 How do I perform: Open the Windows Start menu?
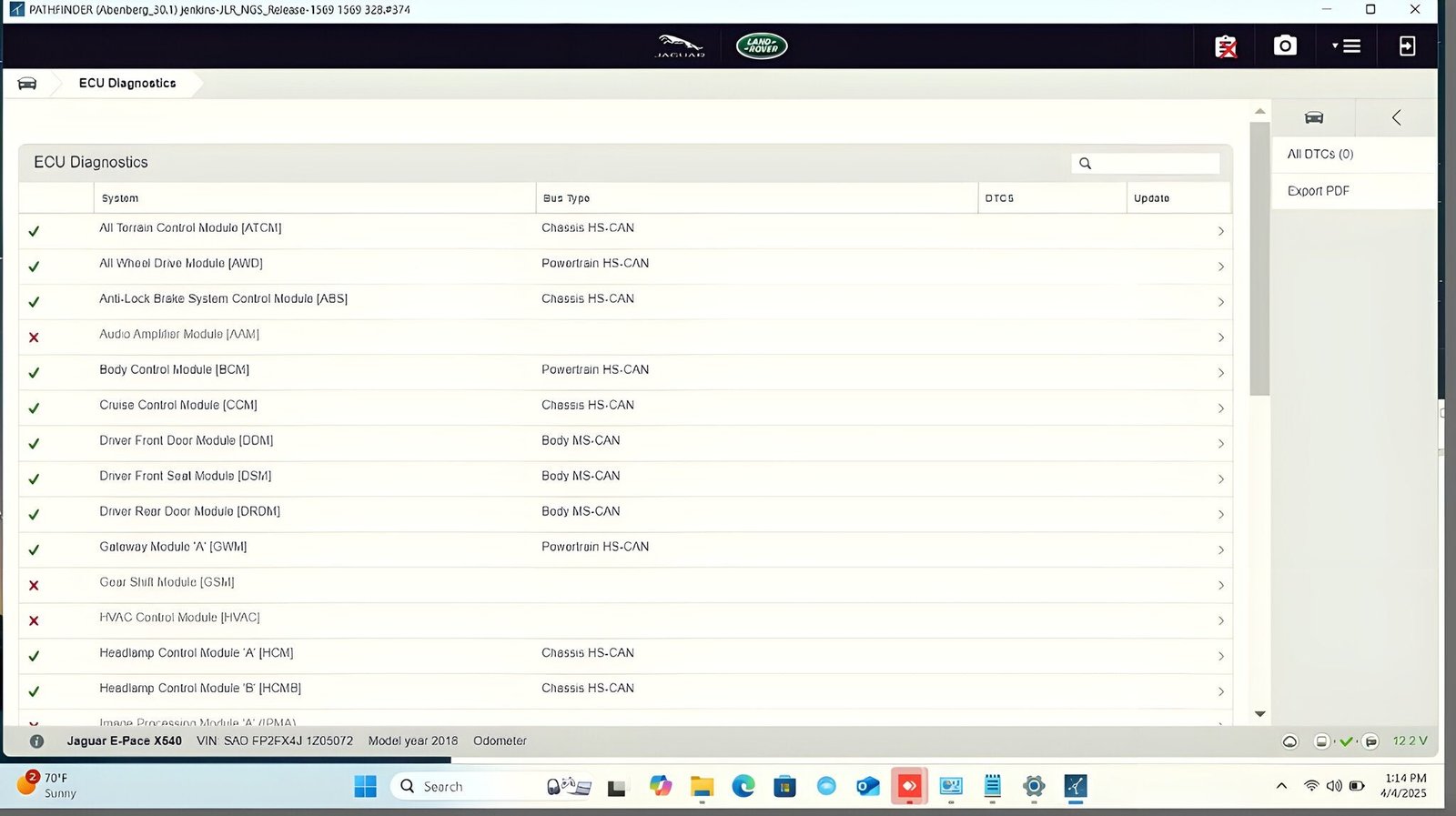[x=365, y=786]
